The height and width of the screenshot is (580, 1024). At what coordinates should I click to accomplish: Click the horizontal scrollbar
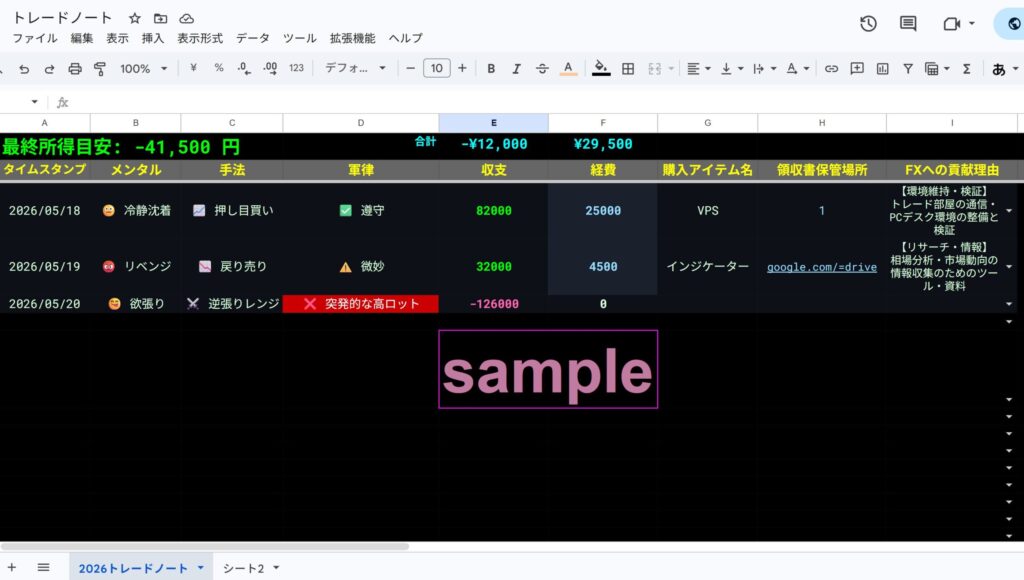[x=205, y=546]
